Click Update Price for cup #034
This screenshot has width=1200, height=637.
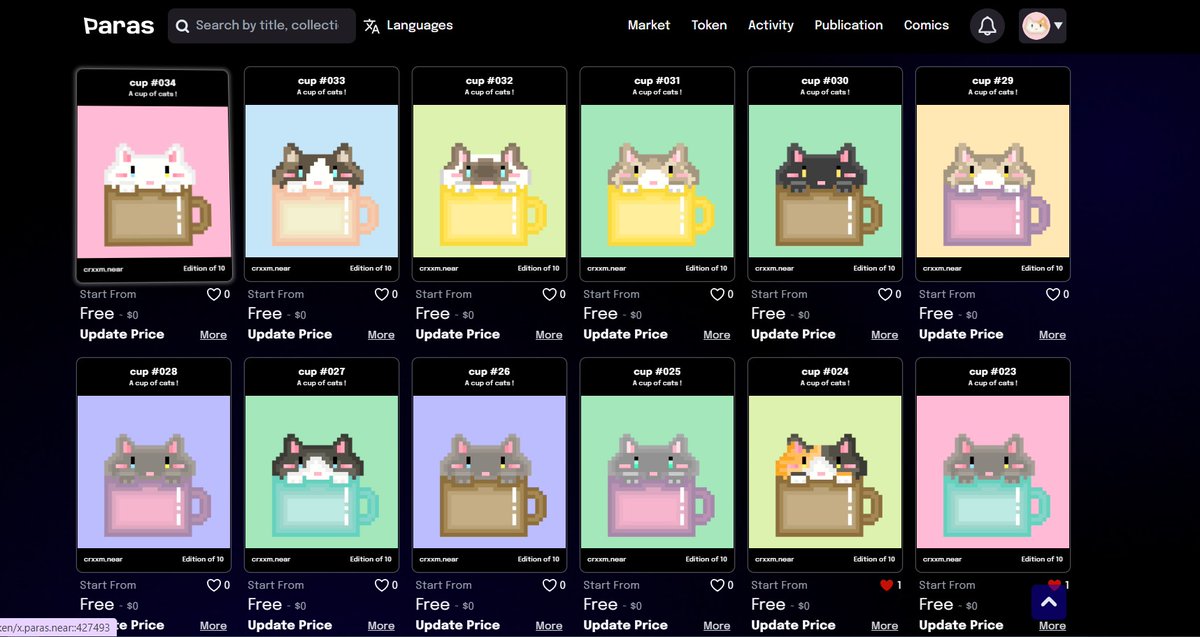pyautogui.click(x=122, y=334)
